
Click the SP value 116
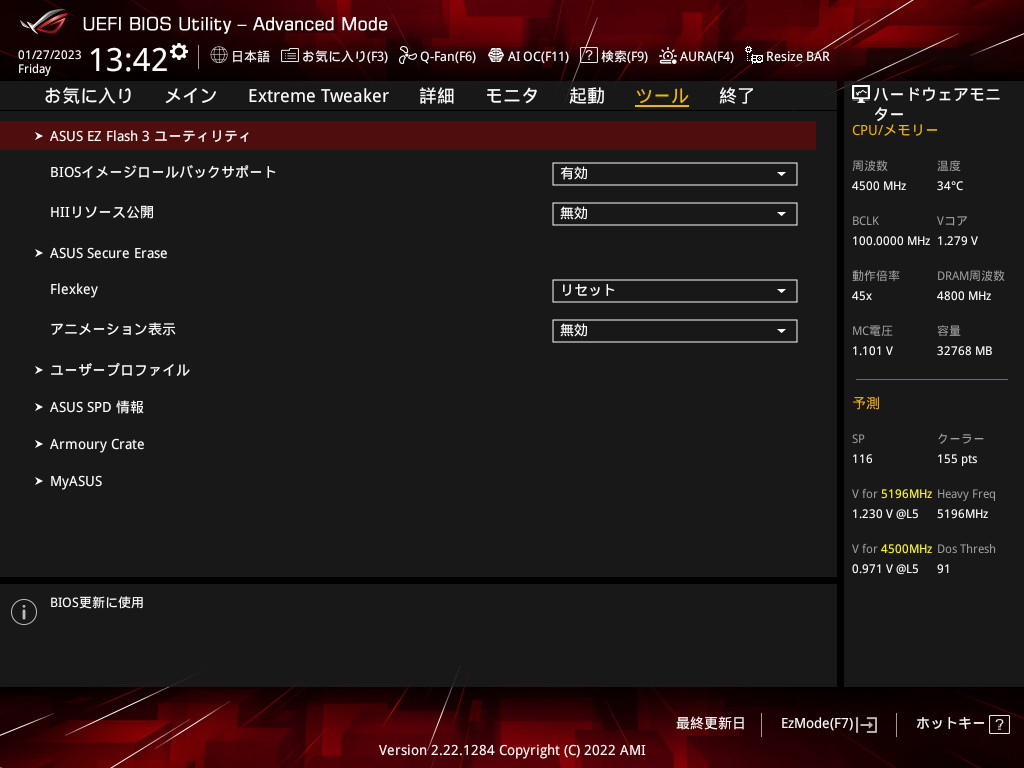(862, 458)
